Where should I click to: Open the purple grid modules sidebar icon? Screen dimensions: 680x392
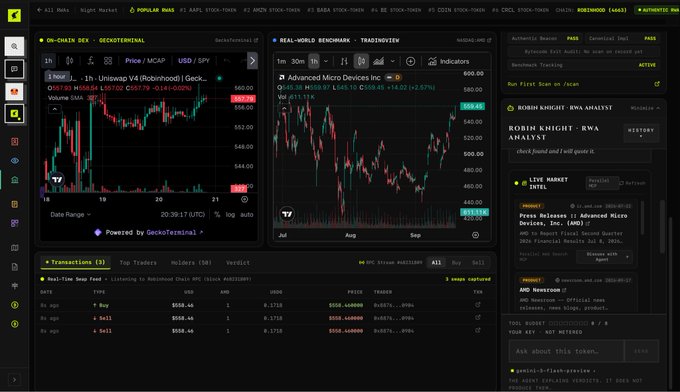click(15, 223)
